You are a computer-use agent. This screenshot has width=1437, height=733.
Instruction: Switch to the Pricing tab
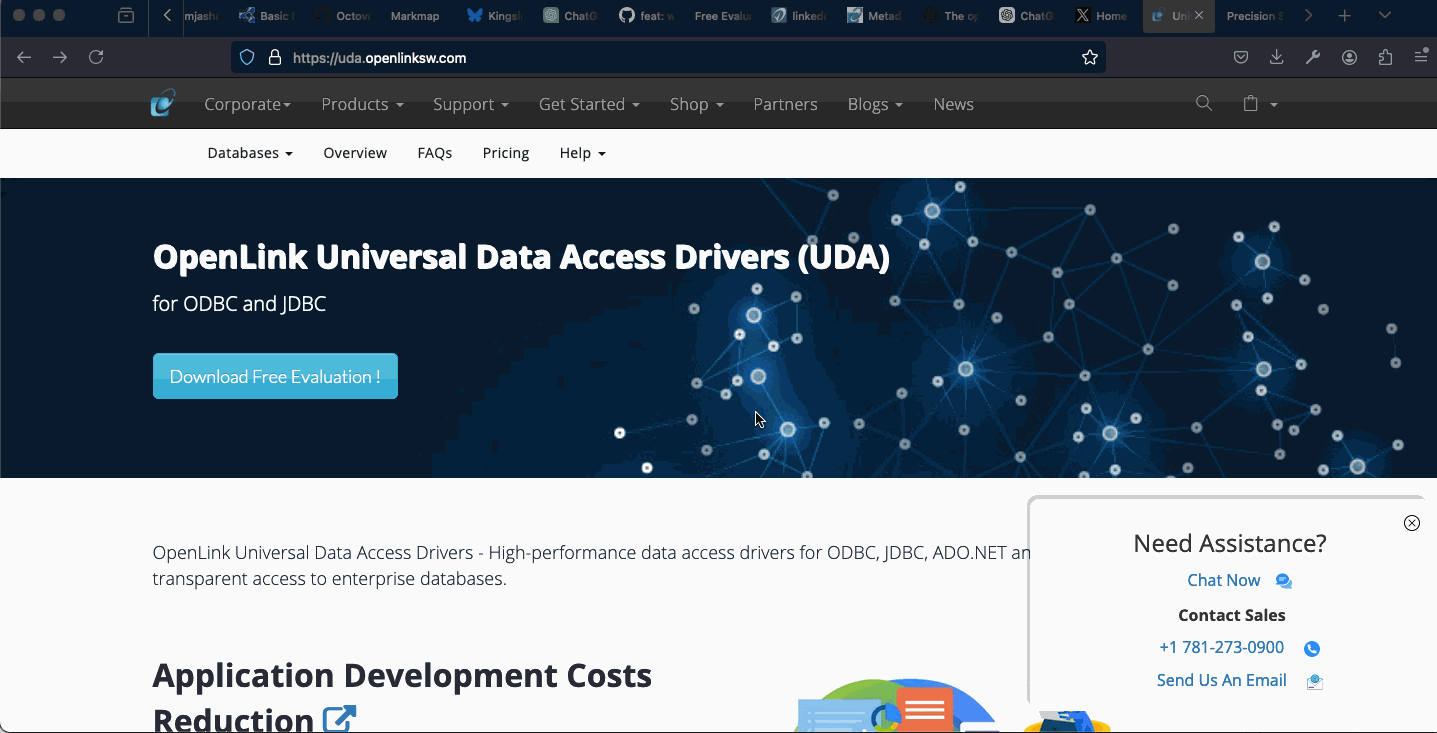coord(505,152)
